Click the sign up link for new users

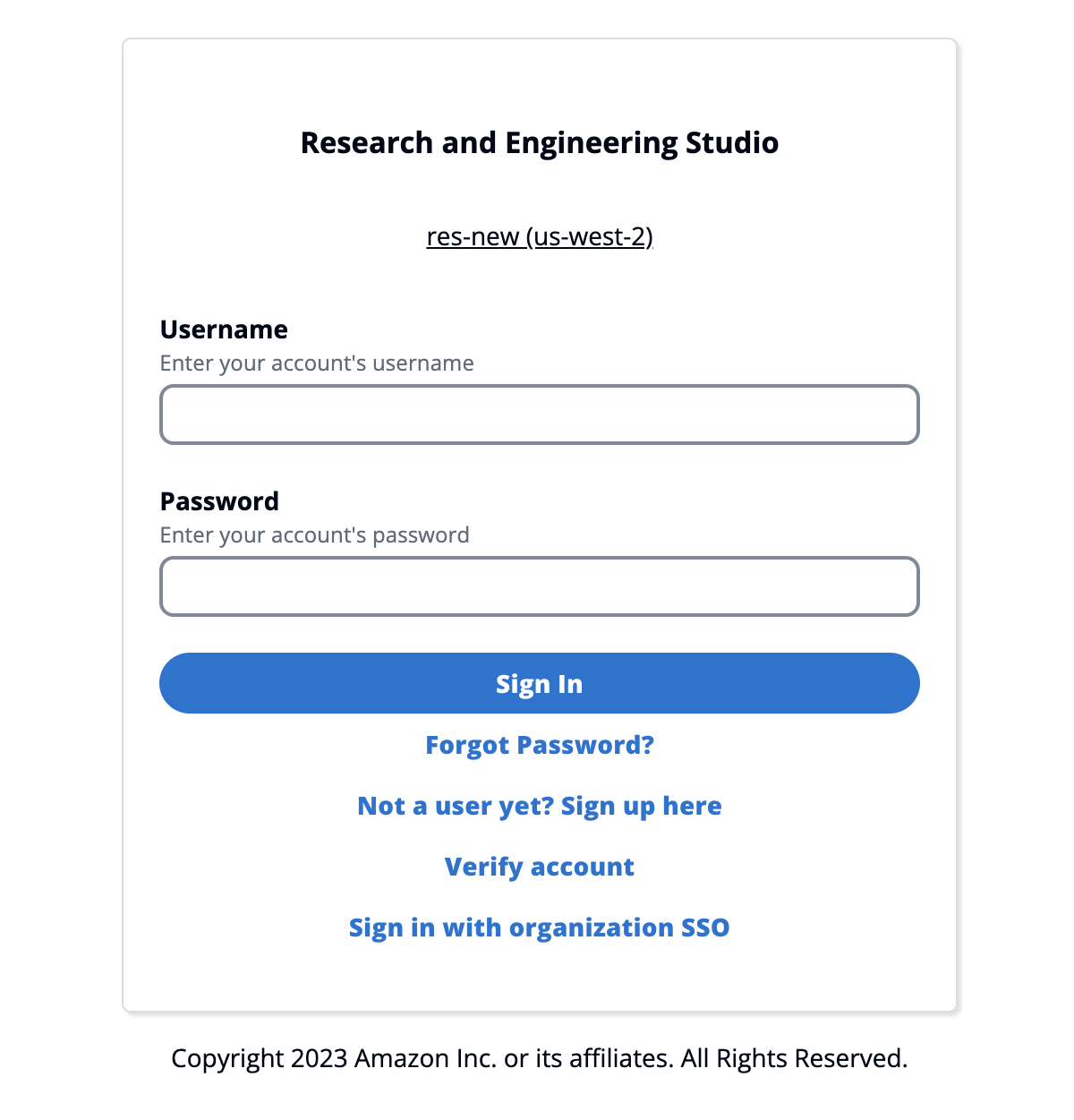pyautogui.click(x=539, y=805)
